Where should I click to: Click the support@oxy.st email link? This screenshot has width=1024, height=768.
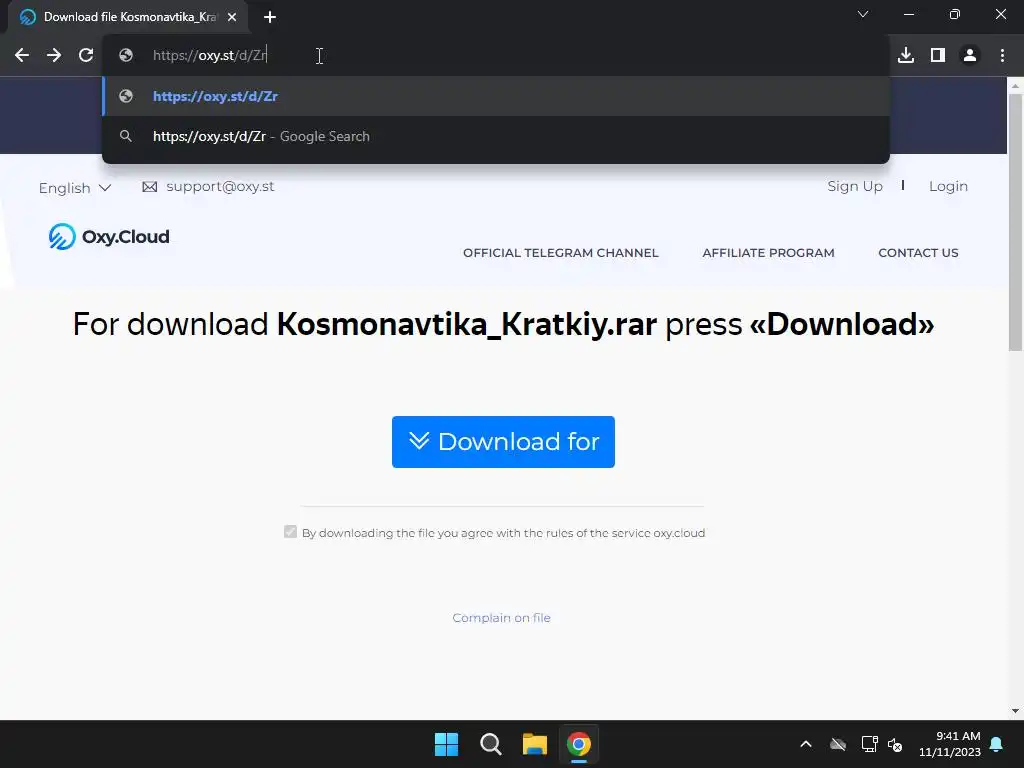220,187
